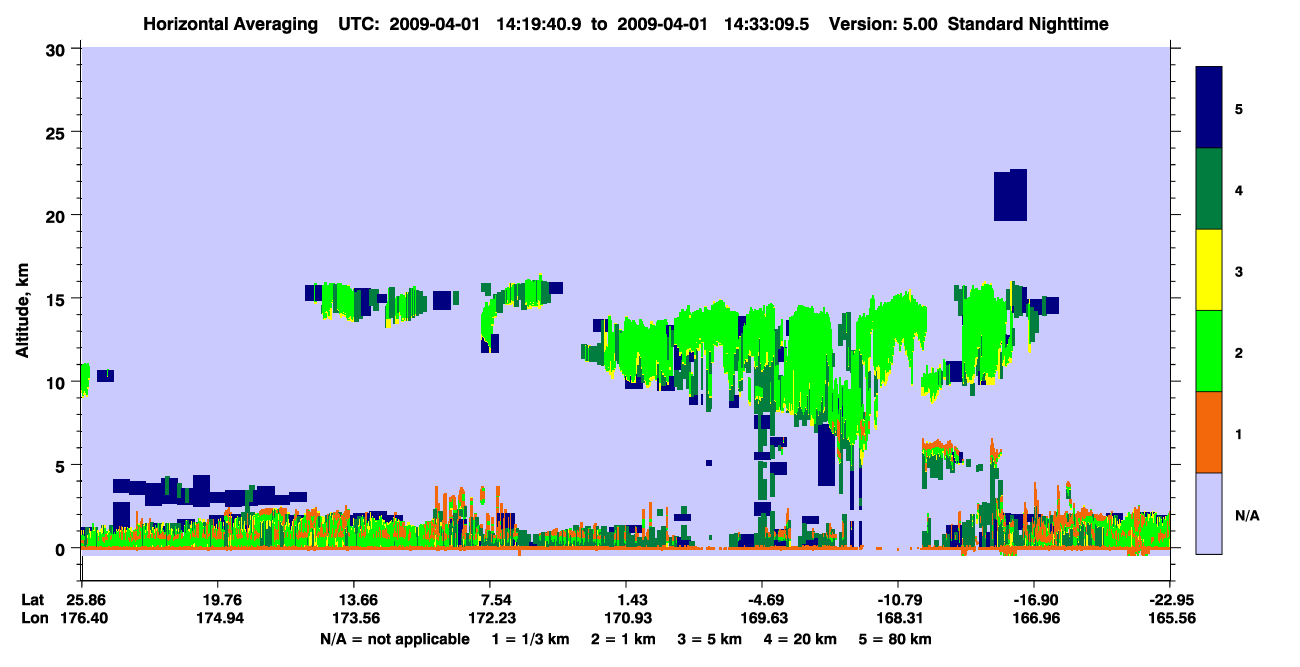Image resolution: width=1300 pixels, height=667 pixels.
Task: Click the colorbar label '5'
Action: tap(1239, 108)
